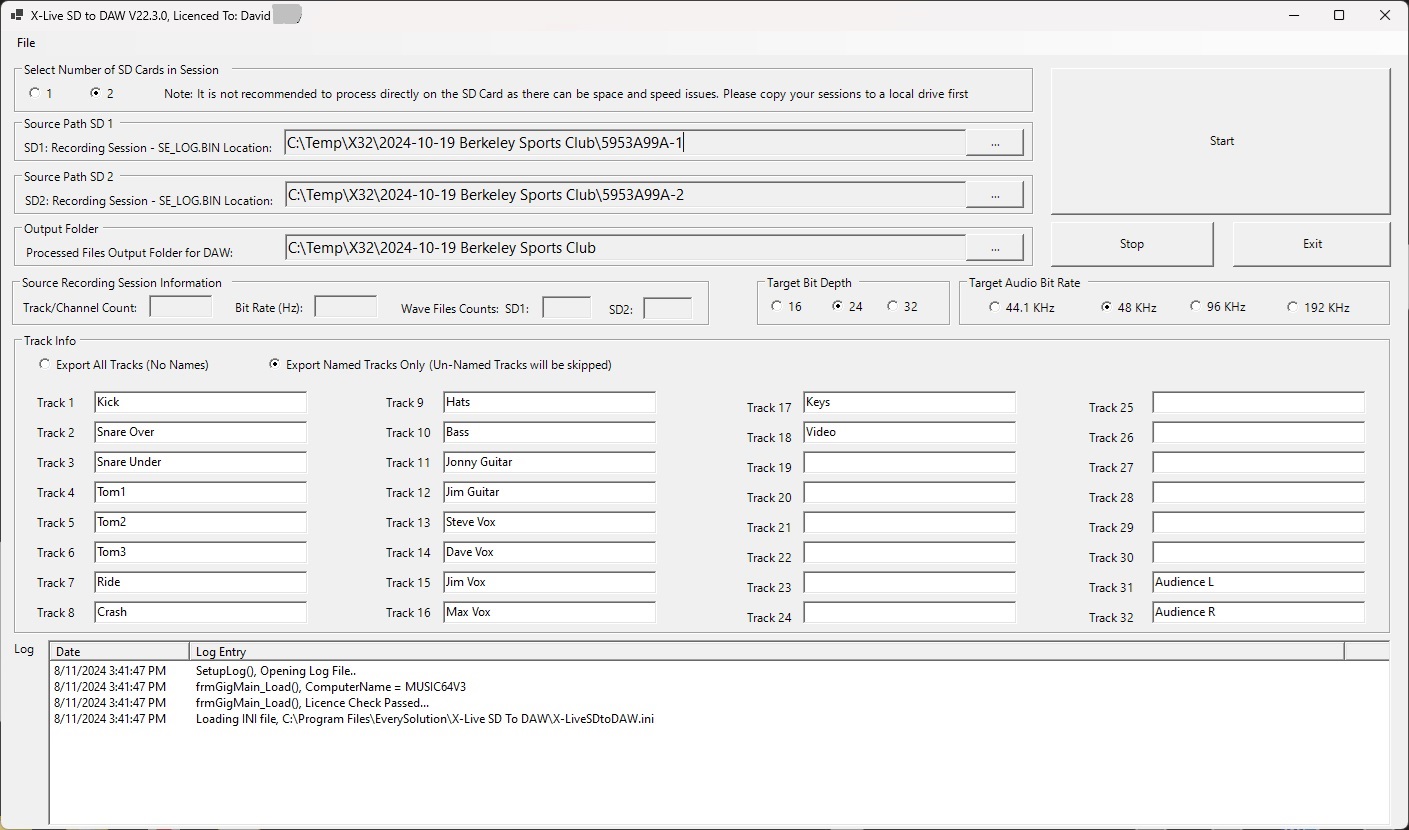The width and height of the screenshot is (1409, 830).
Task: Click the Wave Files Counts SD2 field
Action: click(668, 308)
